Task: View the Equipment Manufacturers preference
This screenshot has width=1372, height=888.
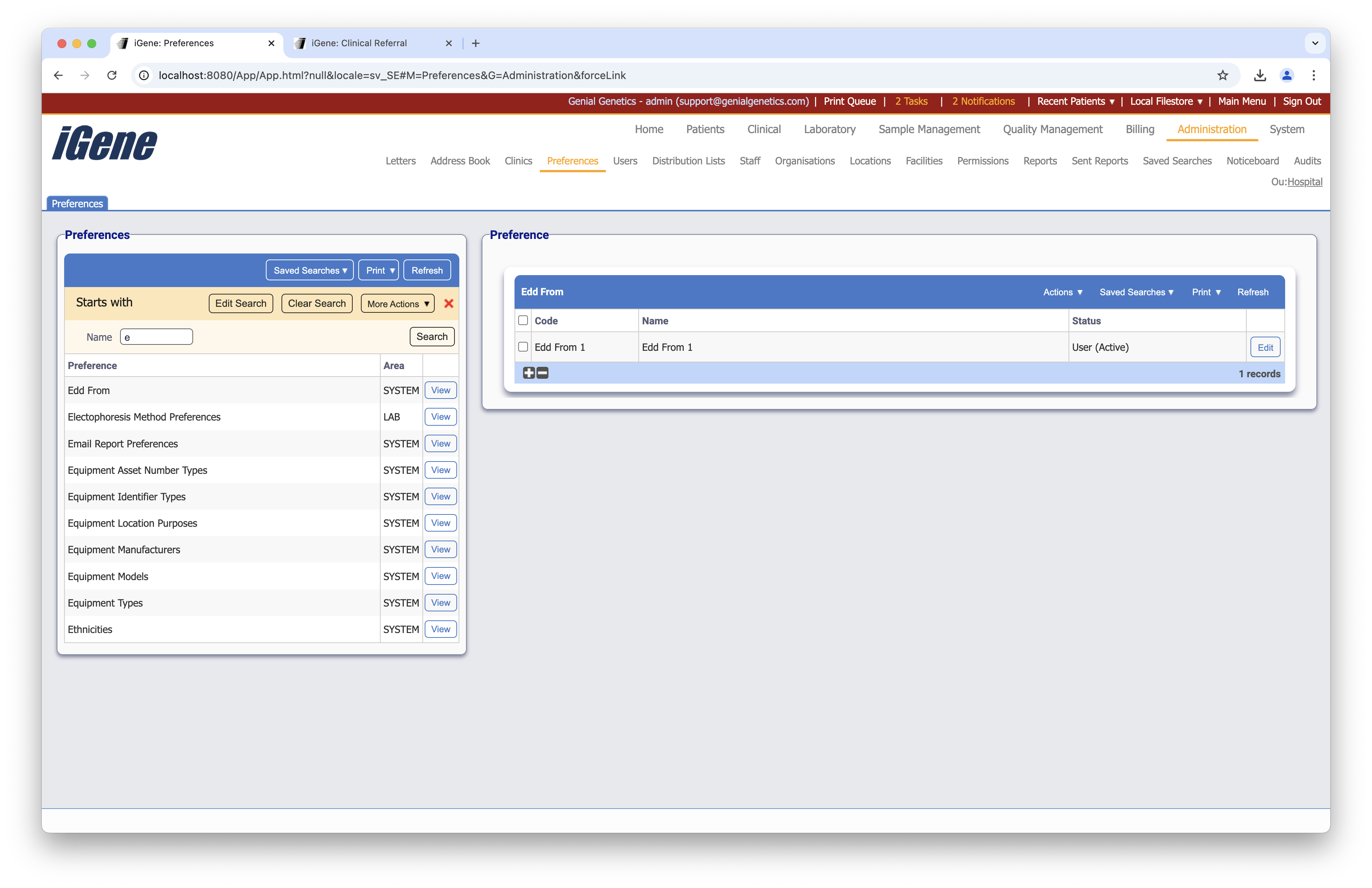Action: point(440,549)
